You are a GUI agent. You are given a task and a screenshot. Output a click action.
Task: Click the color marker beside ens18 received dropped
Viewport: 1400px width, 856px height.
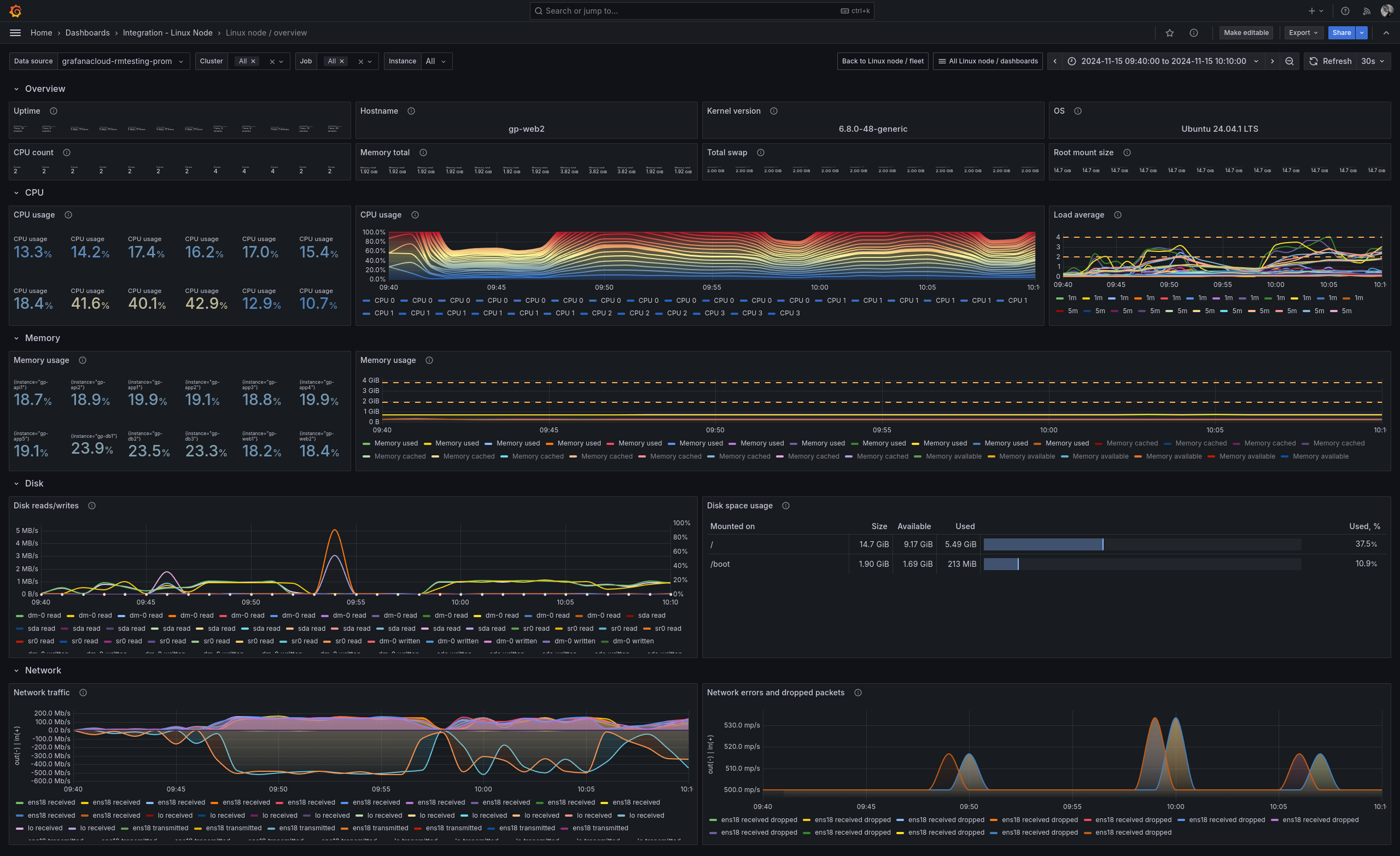click(x=712, y=819)
